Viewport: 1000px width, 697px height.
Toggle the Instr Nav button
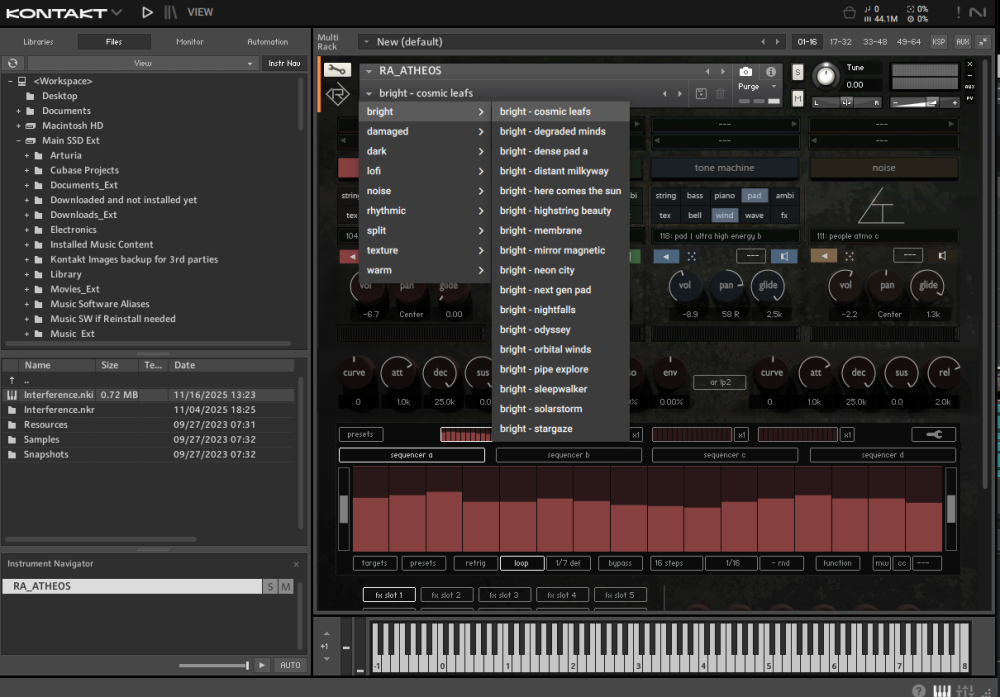pos(284,63)
